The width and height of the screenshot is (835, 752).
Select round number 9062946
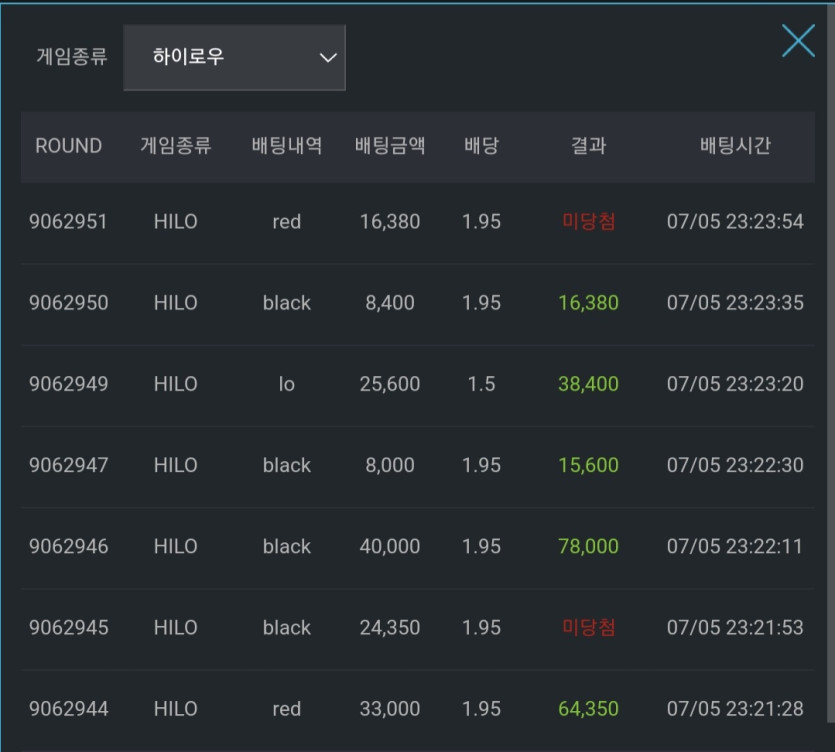[x=68, y=546]
